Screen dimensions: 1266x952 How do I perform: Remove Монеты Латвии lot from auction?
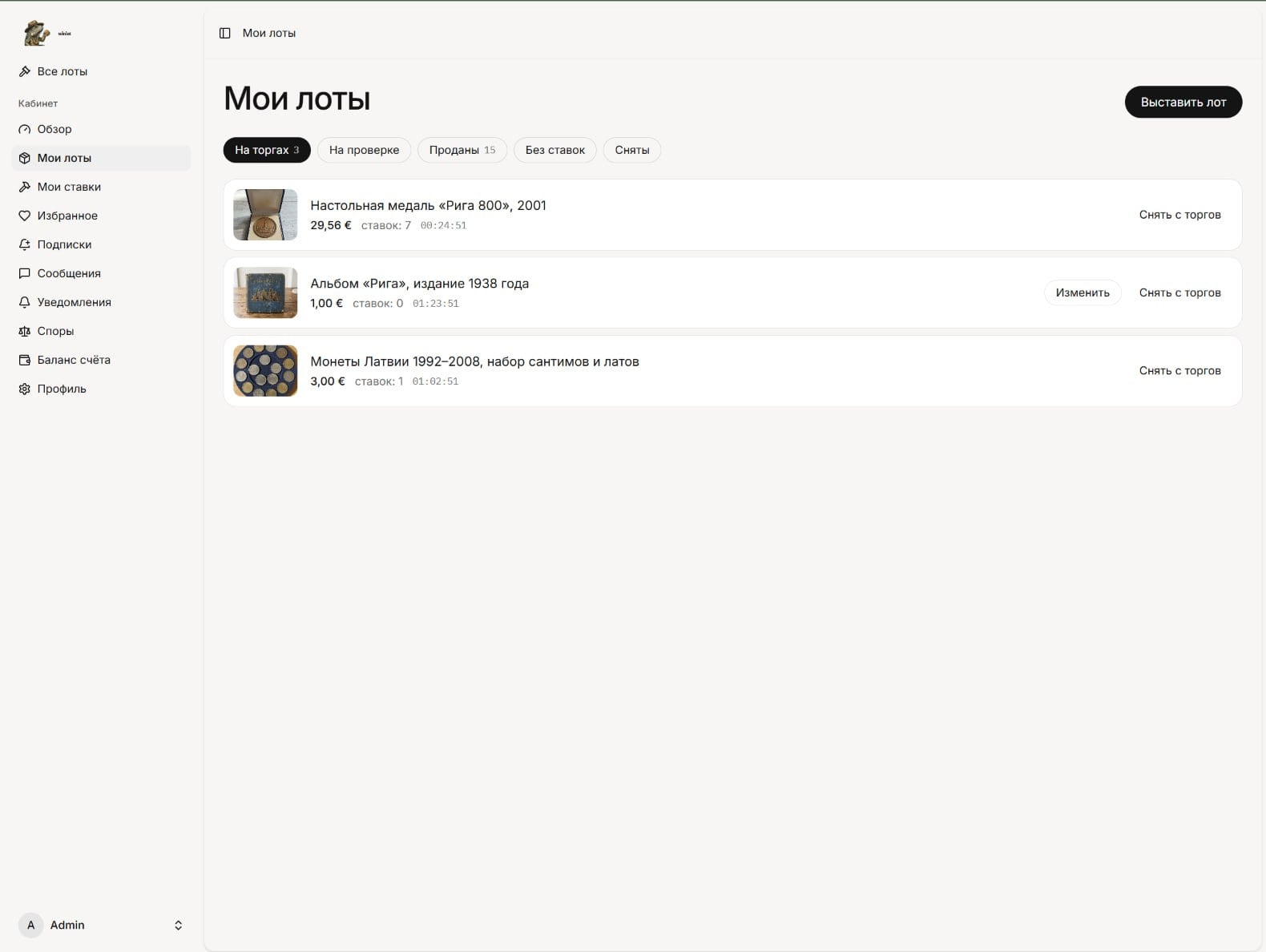[1180, 370]
